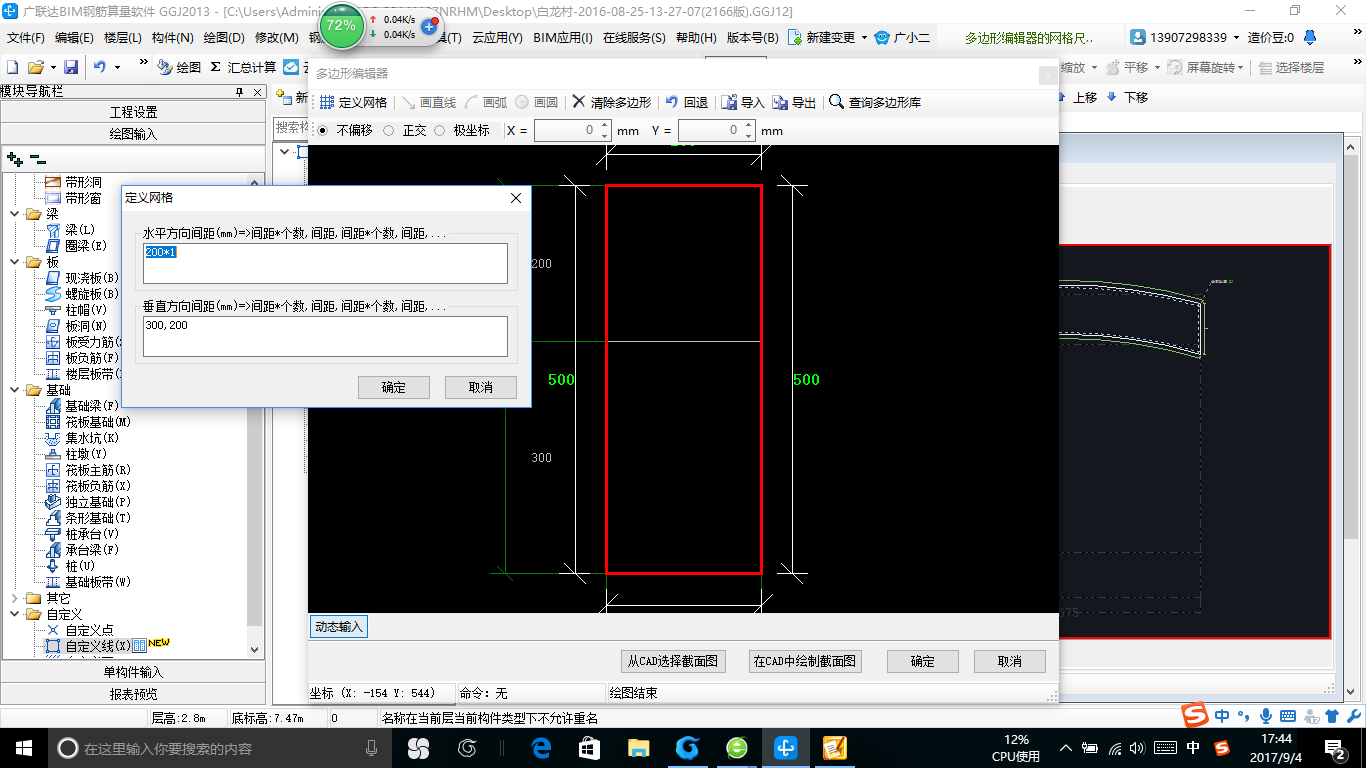Open the 新建变更 dropdown arrow
The image size is (1366, 768).
point(864,38)
